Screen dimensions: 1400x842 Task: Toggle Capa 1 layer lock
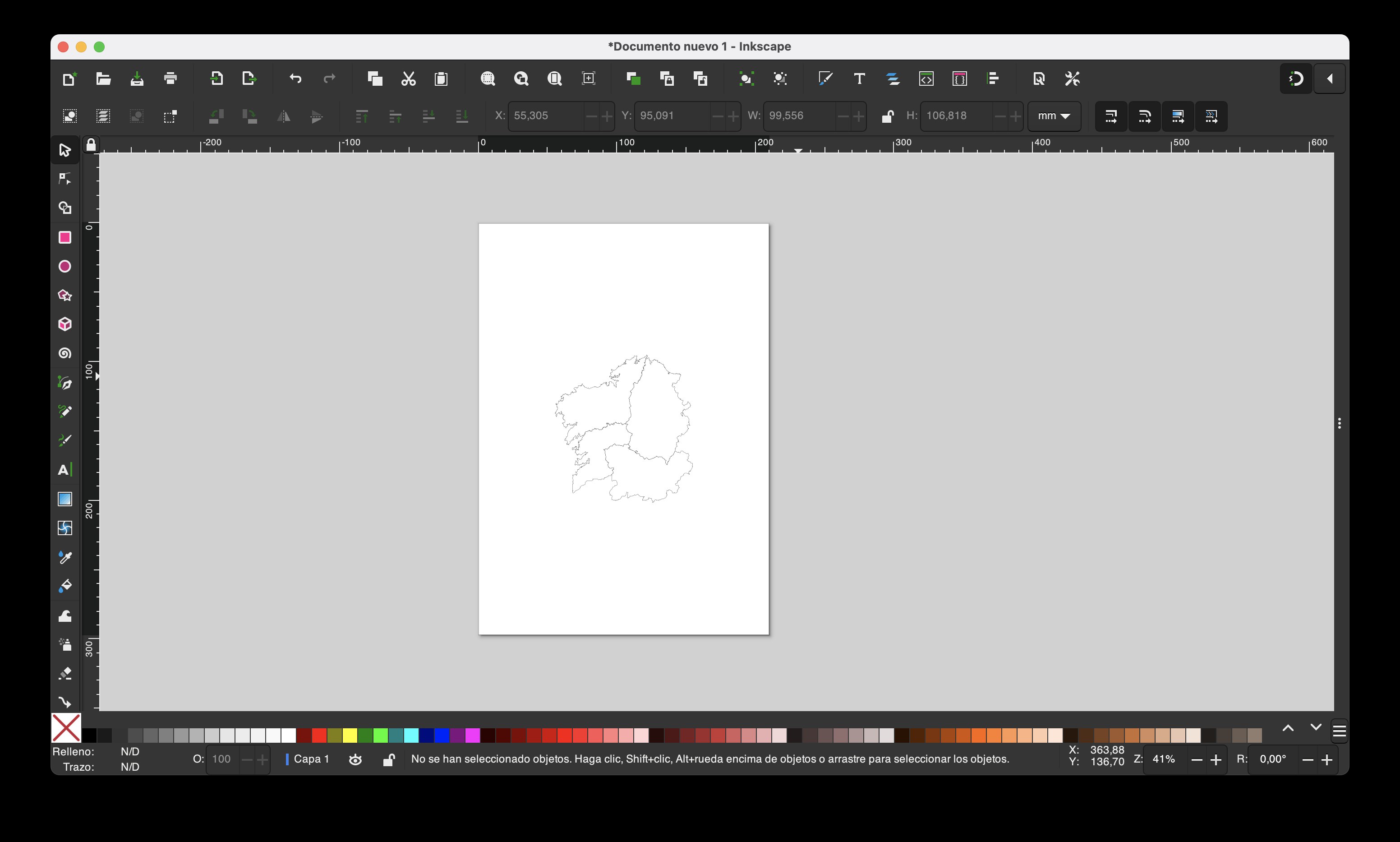click(388, 759)
